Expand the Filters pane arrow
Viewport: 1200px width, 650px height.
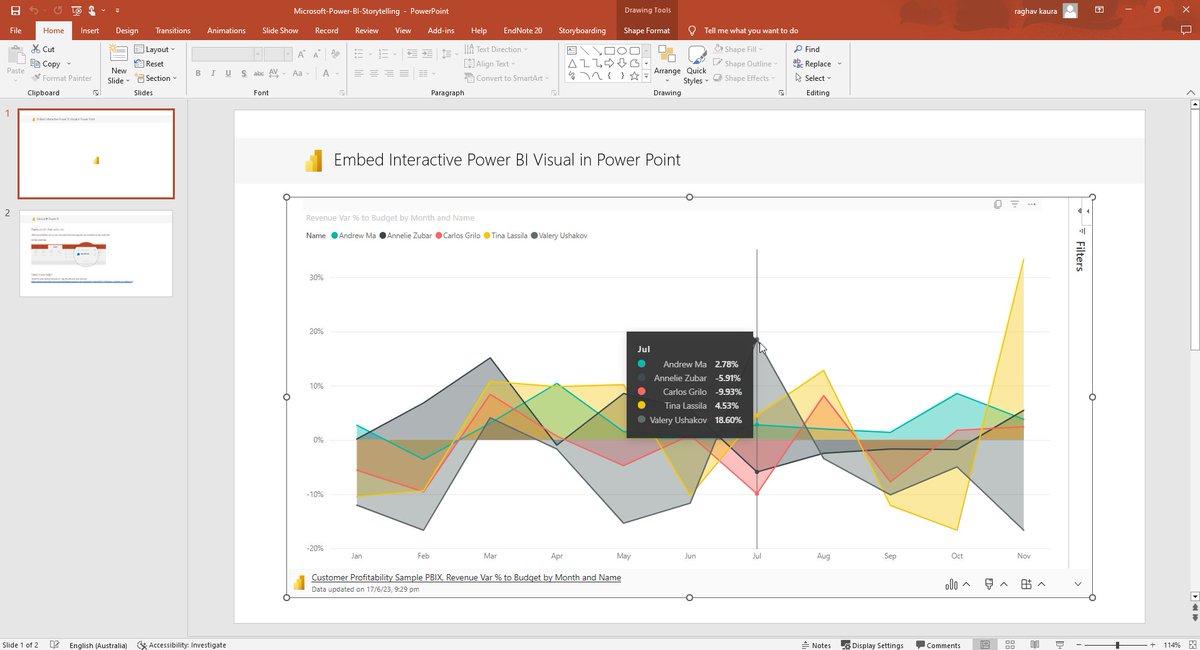point(1088,211)
